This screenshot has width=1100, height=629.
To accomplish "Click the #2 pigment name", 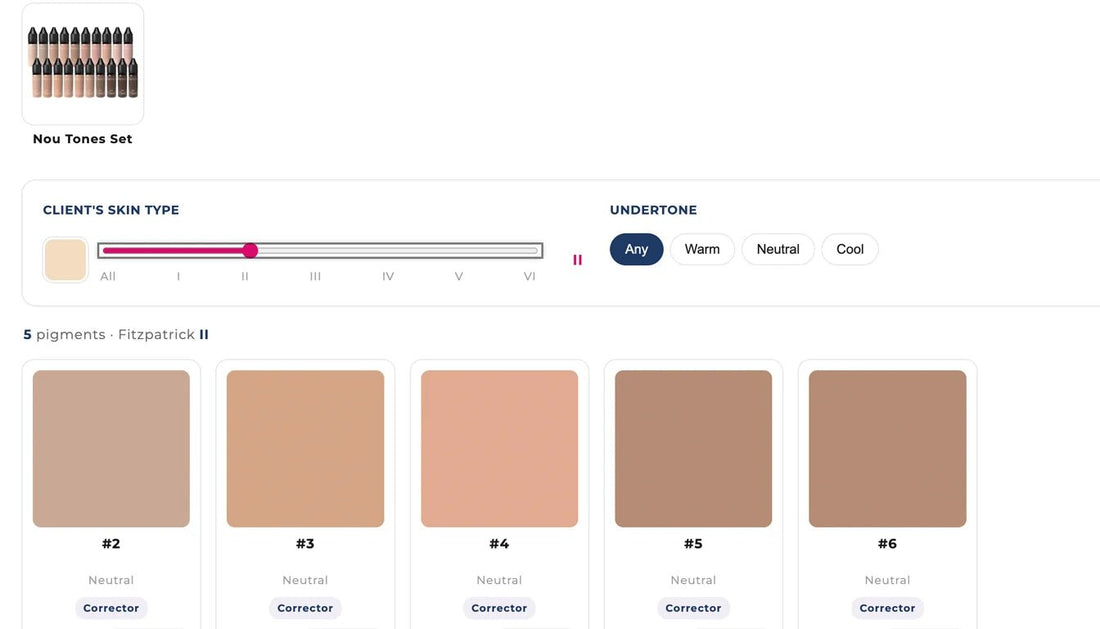I will (x=111, y=543).
